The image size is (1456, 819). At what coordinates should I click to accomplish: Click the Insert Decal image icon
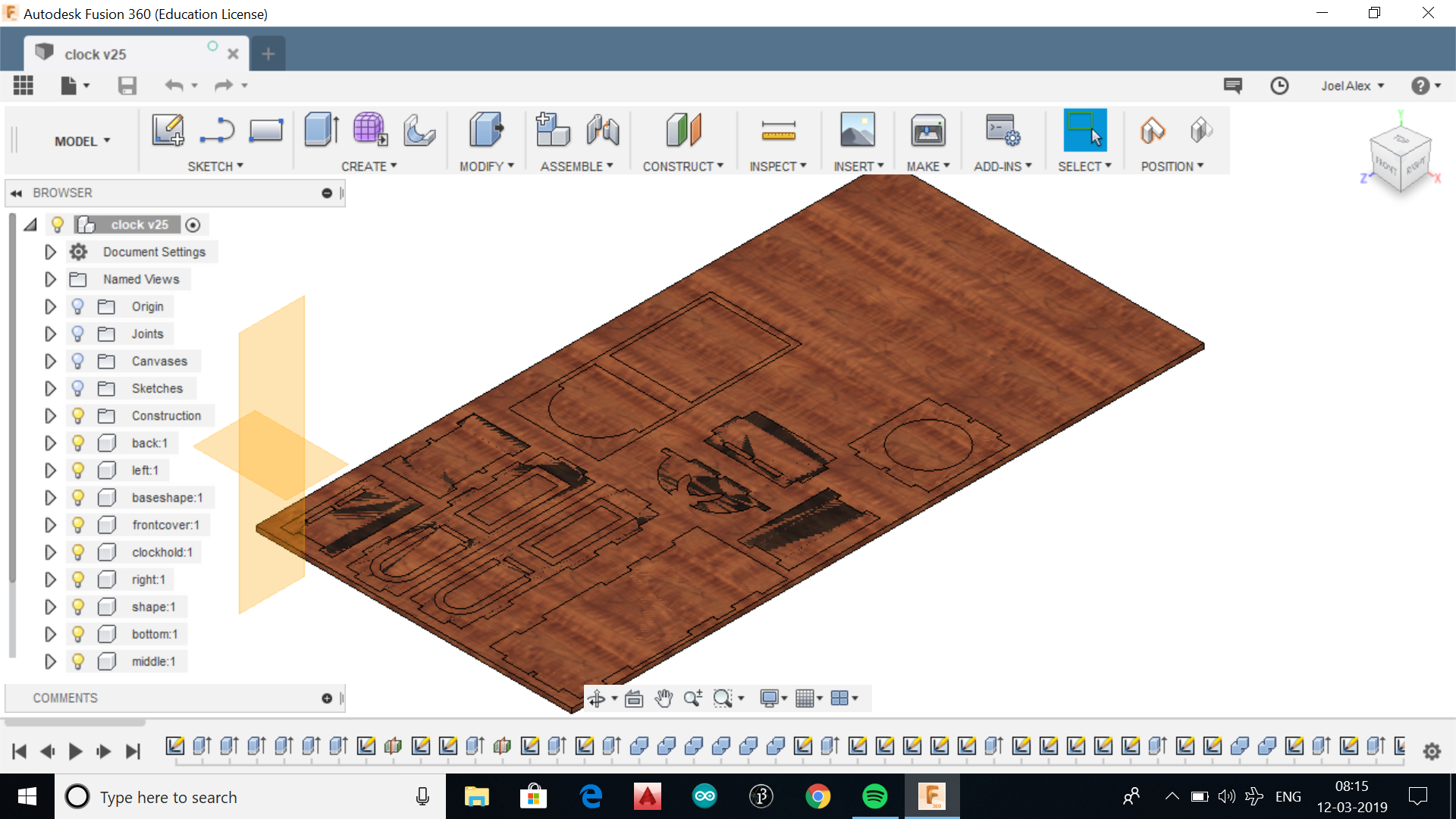[857, 130]
